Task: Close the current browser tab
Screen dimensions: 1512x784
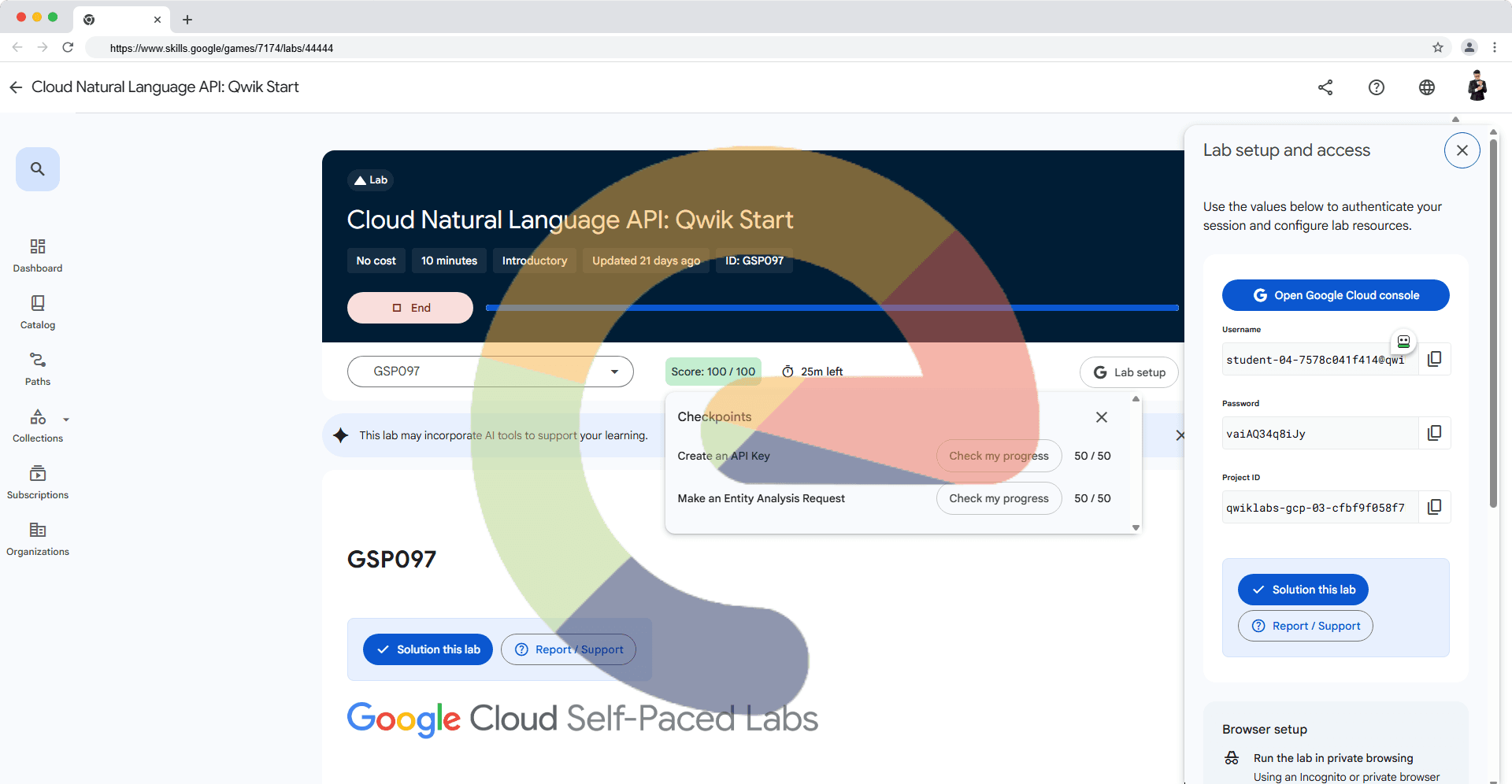Action: pos(157,20)
